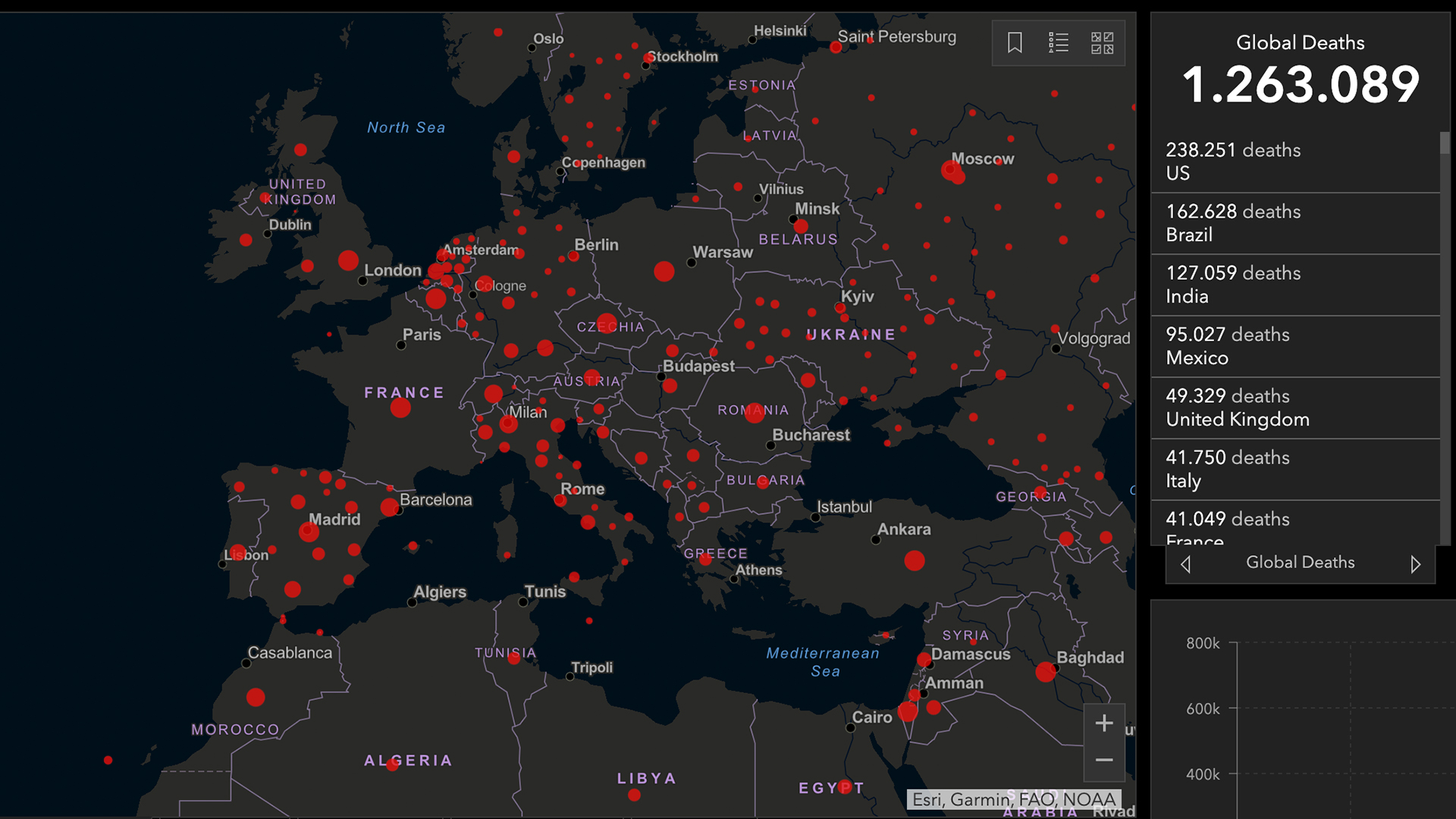Click the large red circle near London
This screenshot has width=1456, height=819.
click(348, 260)
